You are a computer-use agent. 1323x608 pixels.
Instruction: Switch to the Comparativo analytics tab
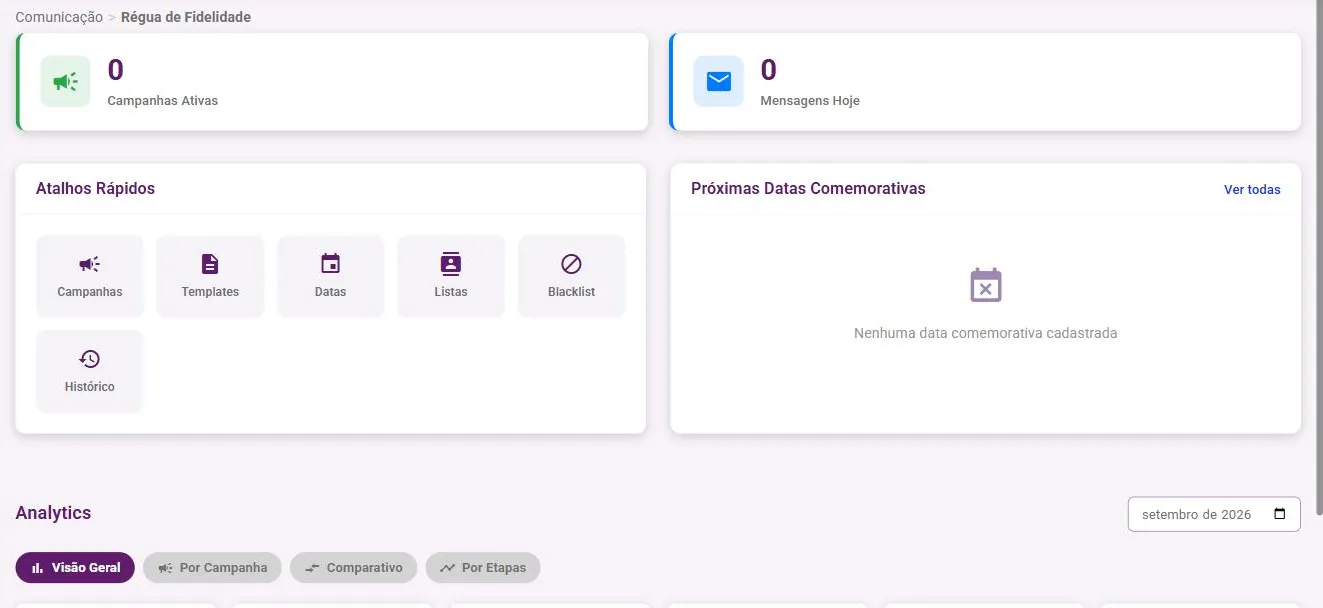point(353,568)
